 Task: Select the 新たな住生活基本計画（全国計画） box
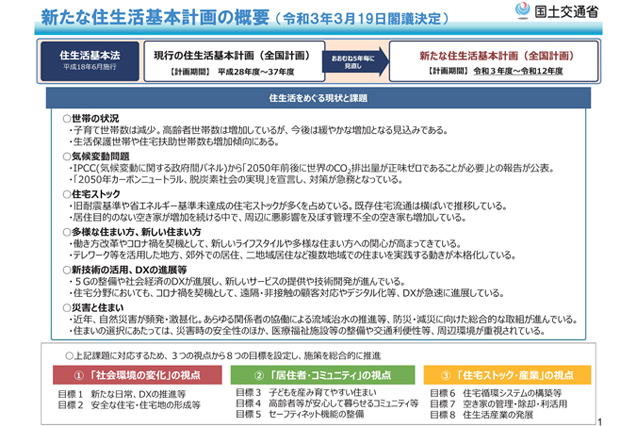tap(494, 61)
